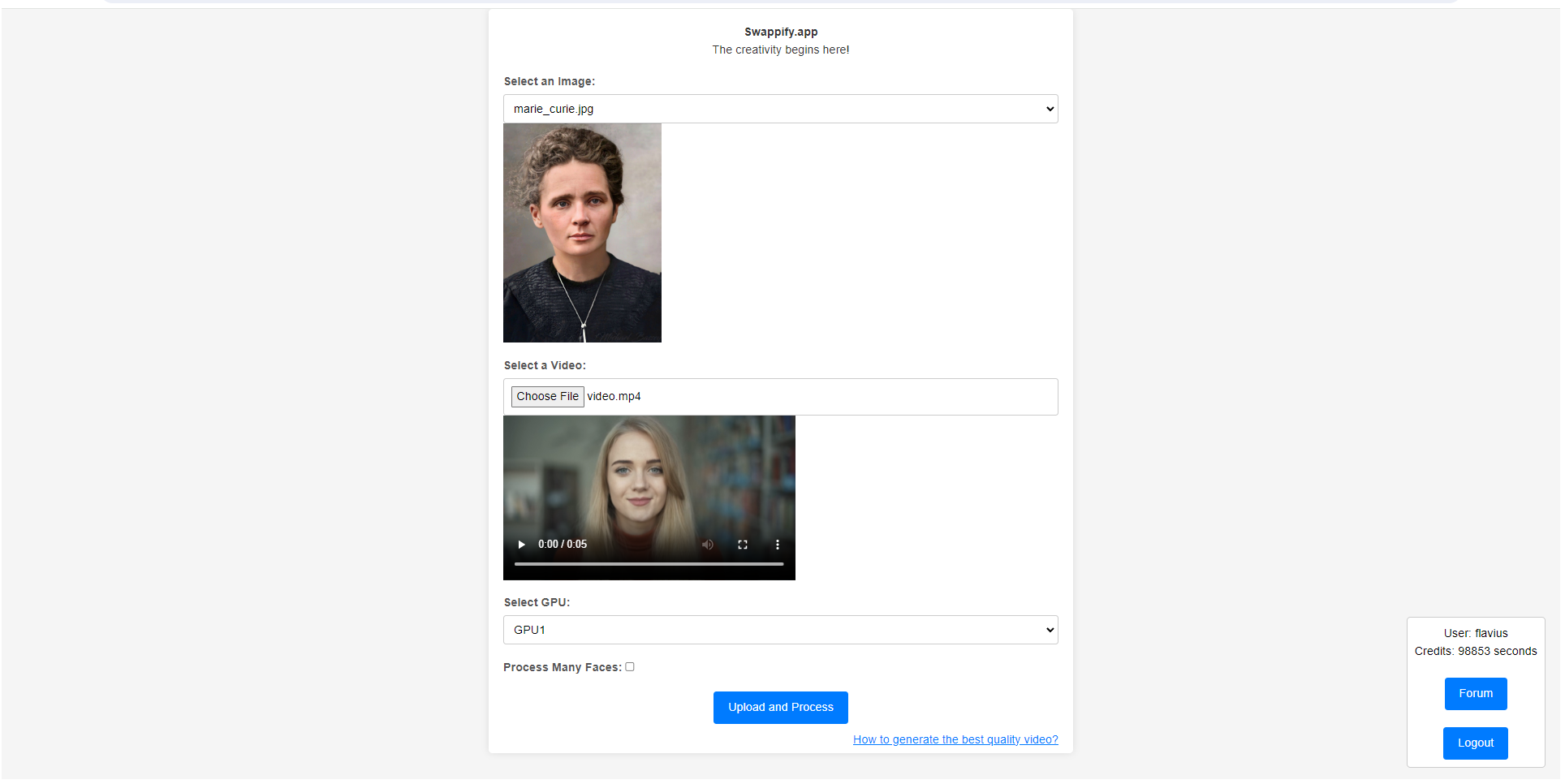Play the uploaded video preview

521,545
